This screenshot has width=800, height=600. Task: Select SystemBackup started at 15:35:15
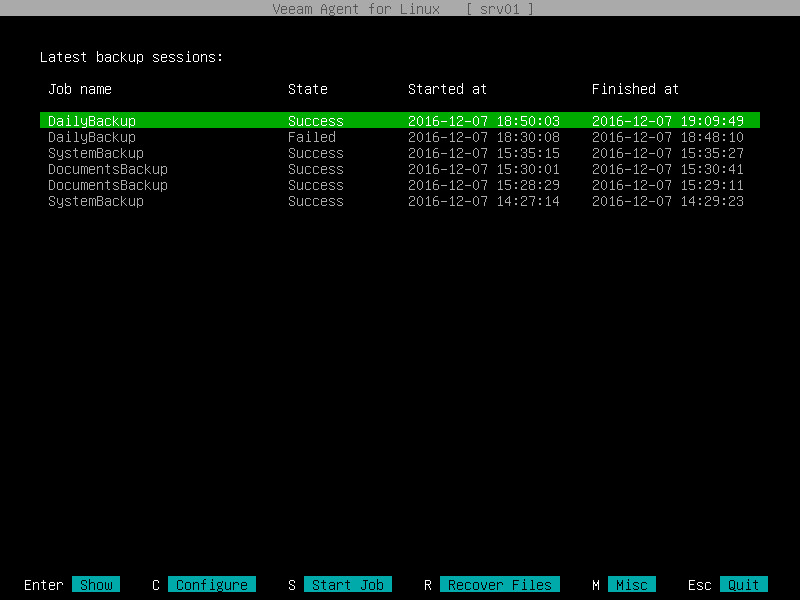[x=400, y=153]
